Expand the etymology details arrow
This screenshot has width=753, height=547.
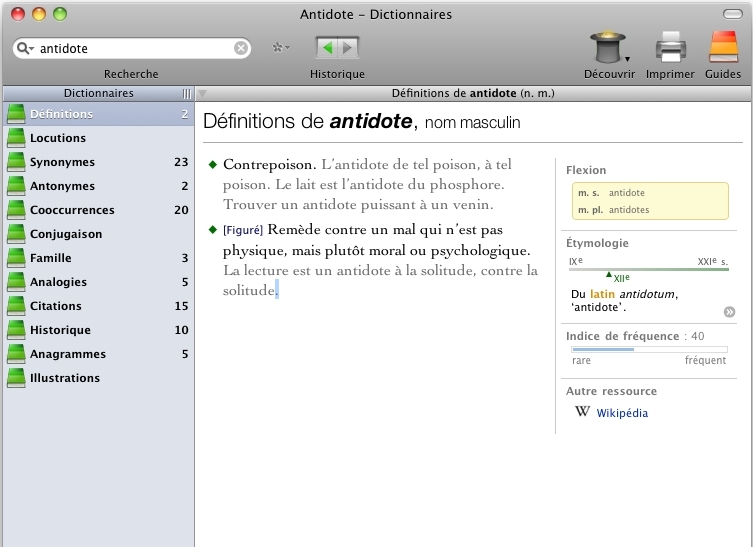730,312
